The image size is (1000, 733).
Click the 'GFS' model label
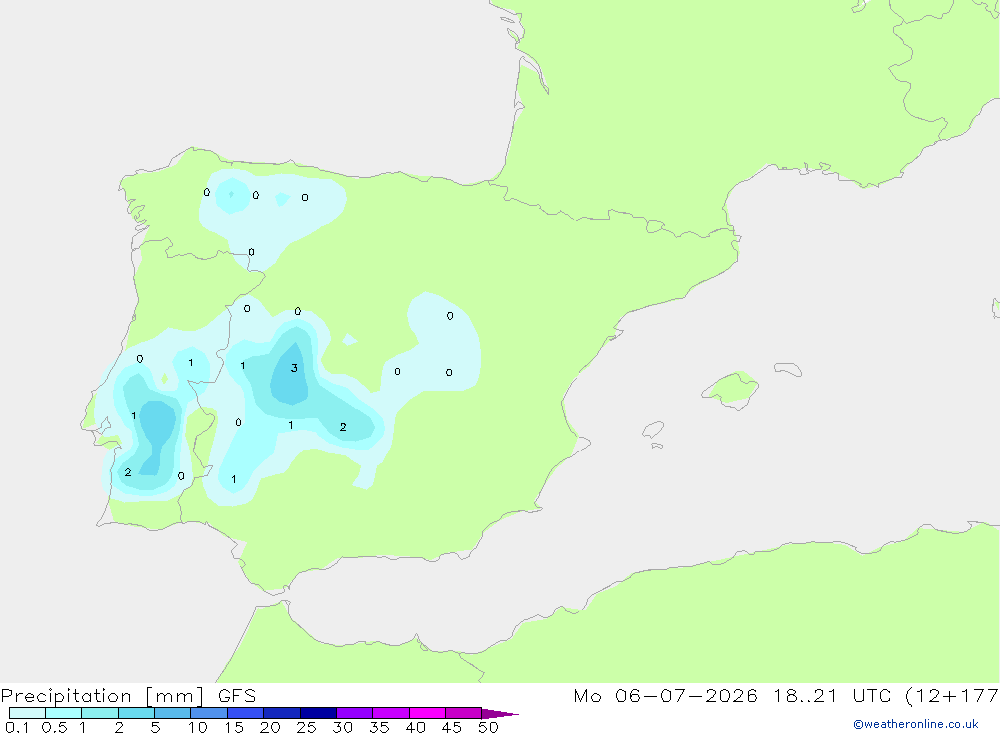237,695
